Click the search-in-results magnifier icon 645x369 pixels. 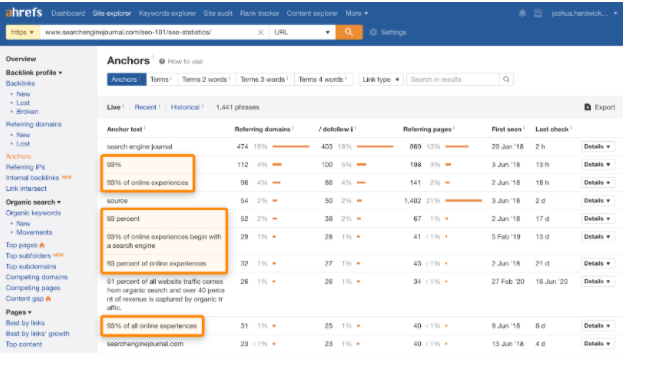click(506, 79)
